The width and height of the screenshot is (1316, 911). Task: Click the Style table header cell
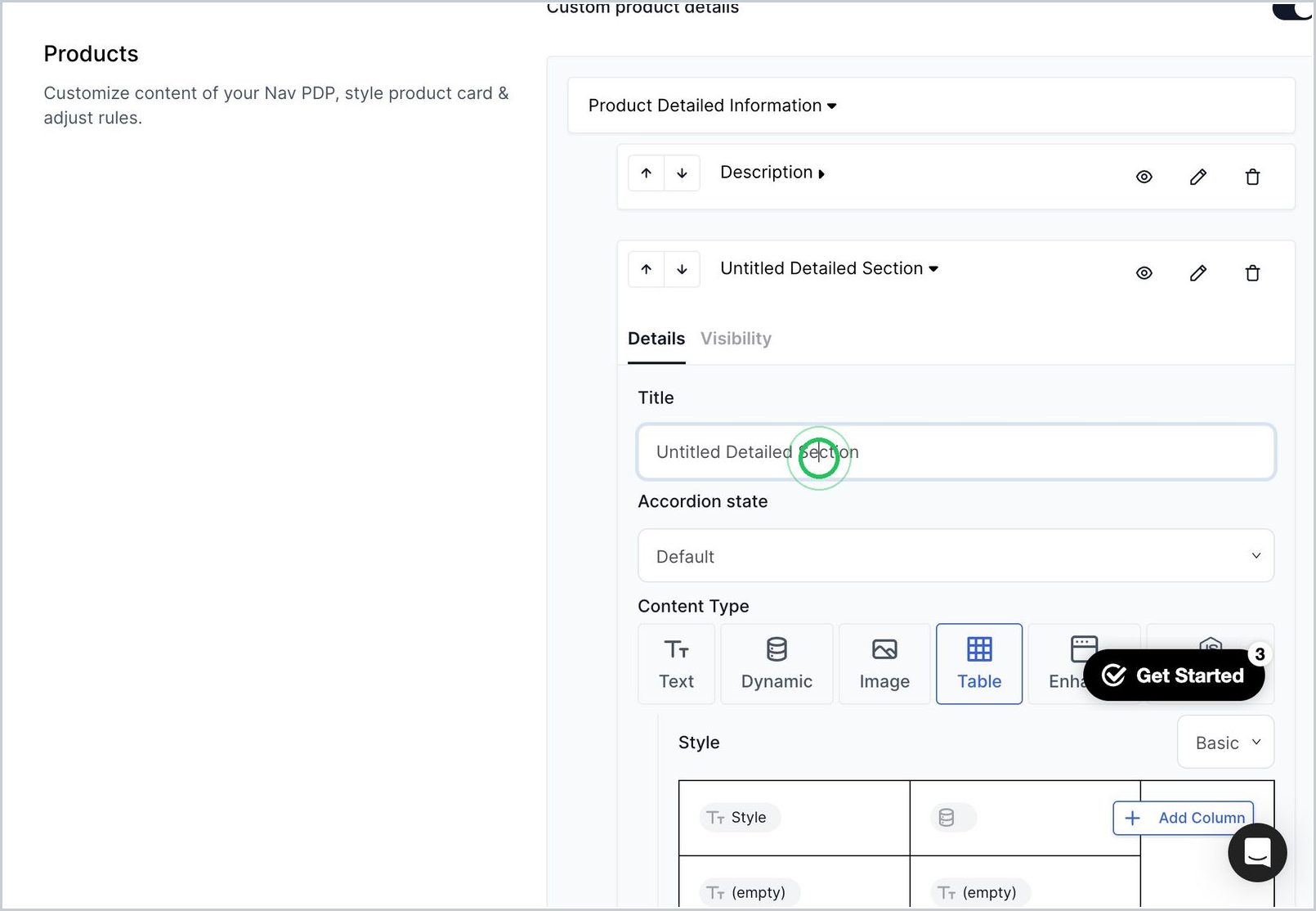tap(740, 818)
